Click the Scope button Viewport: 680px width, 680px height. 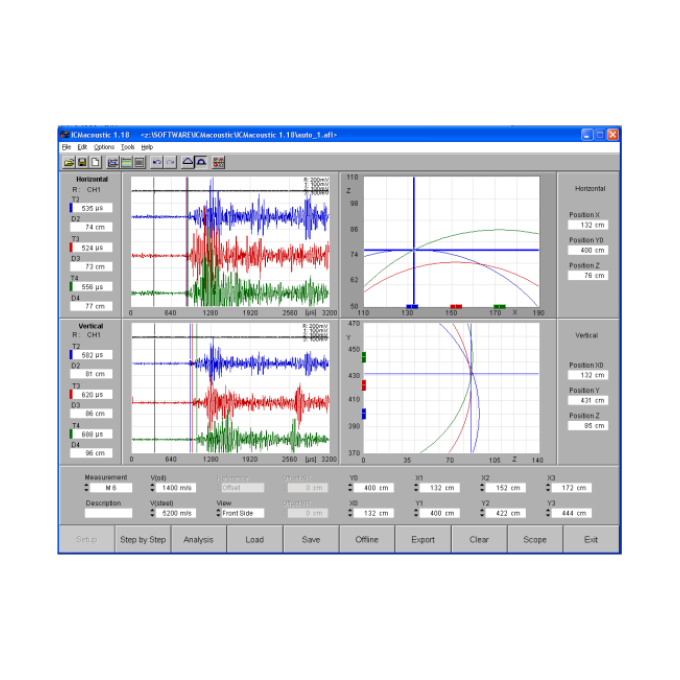(534, 540)
